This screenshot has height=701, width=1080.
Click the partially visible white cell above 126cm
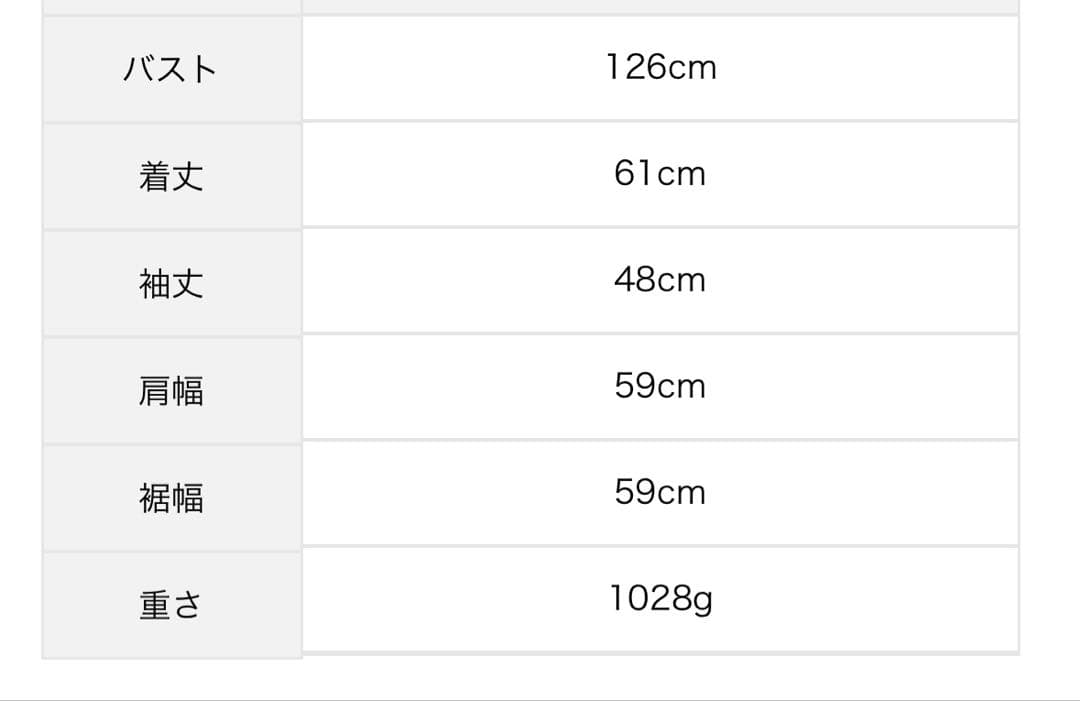click(660, 5)
